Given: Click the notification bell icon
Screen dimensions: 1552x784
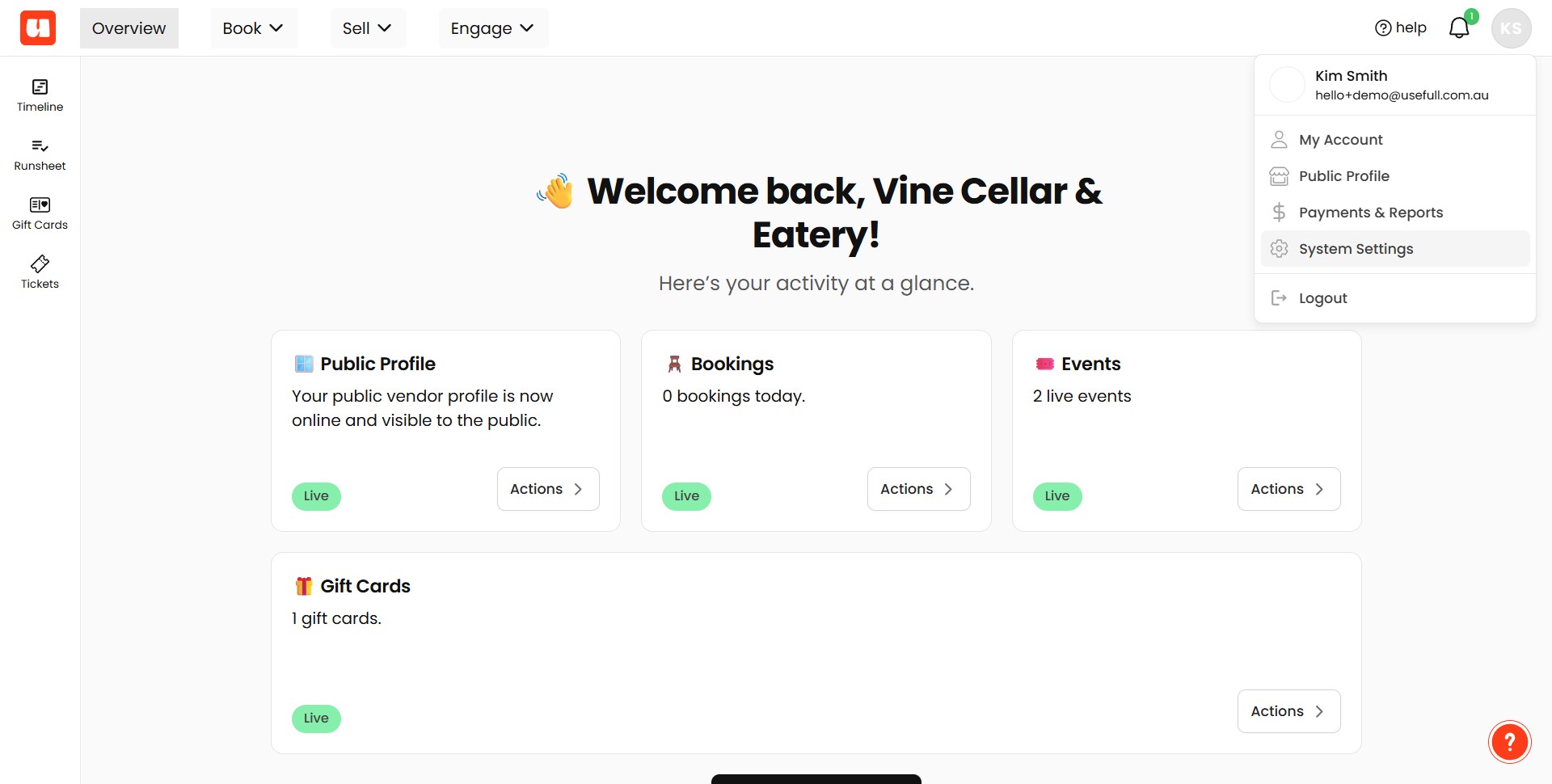Looking at the screenshot, I should pos(1459,28).
